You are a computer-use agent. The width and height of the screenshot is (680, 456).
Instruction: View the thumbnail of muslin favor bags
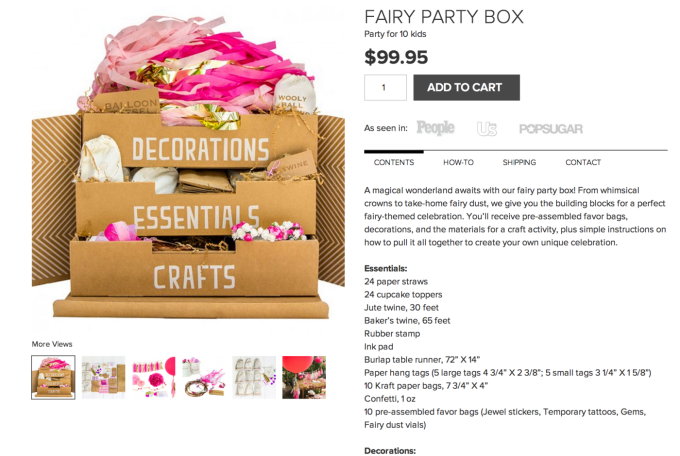click(x=254, y=377)
